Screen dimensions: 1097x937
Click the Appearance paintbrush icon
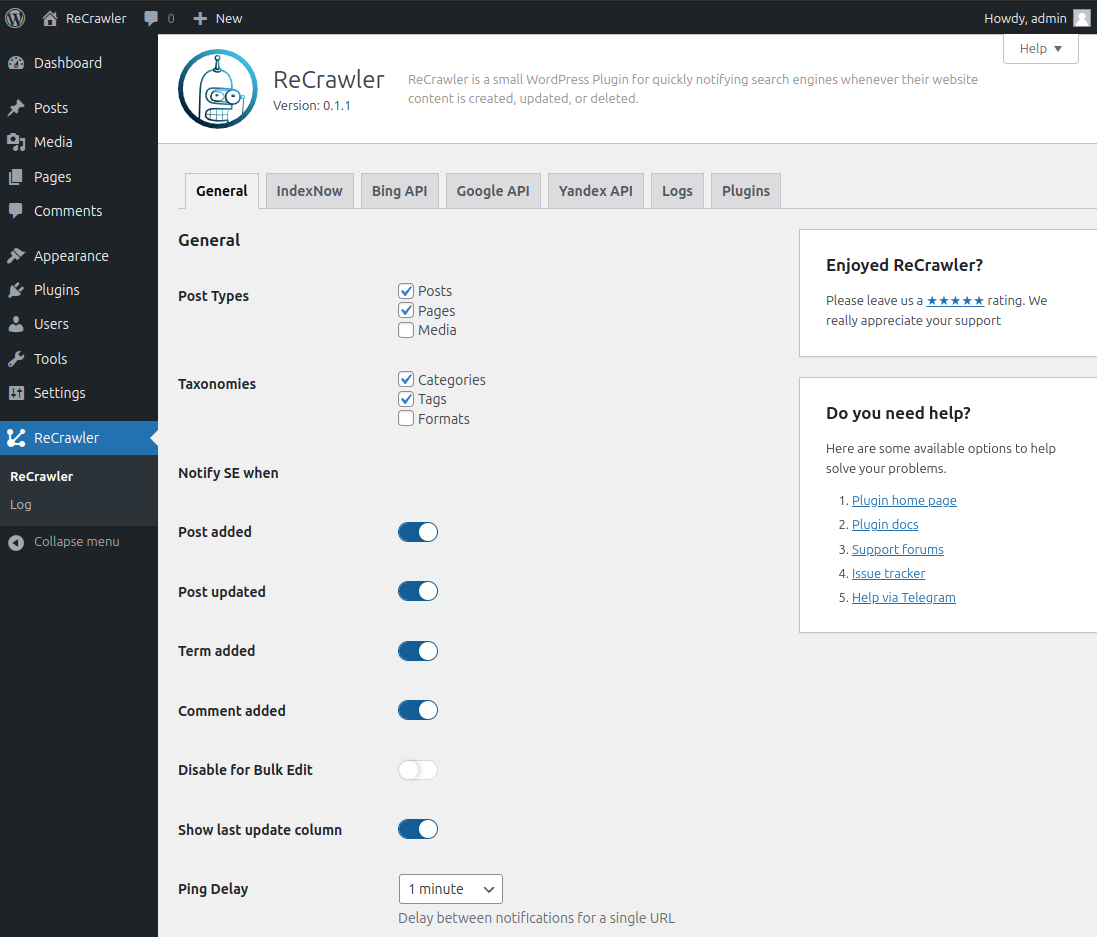[16, 256]
